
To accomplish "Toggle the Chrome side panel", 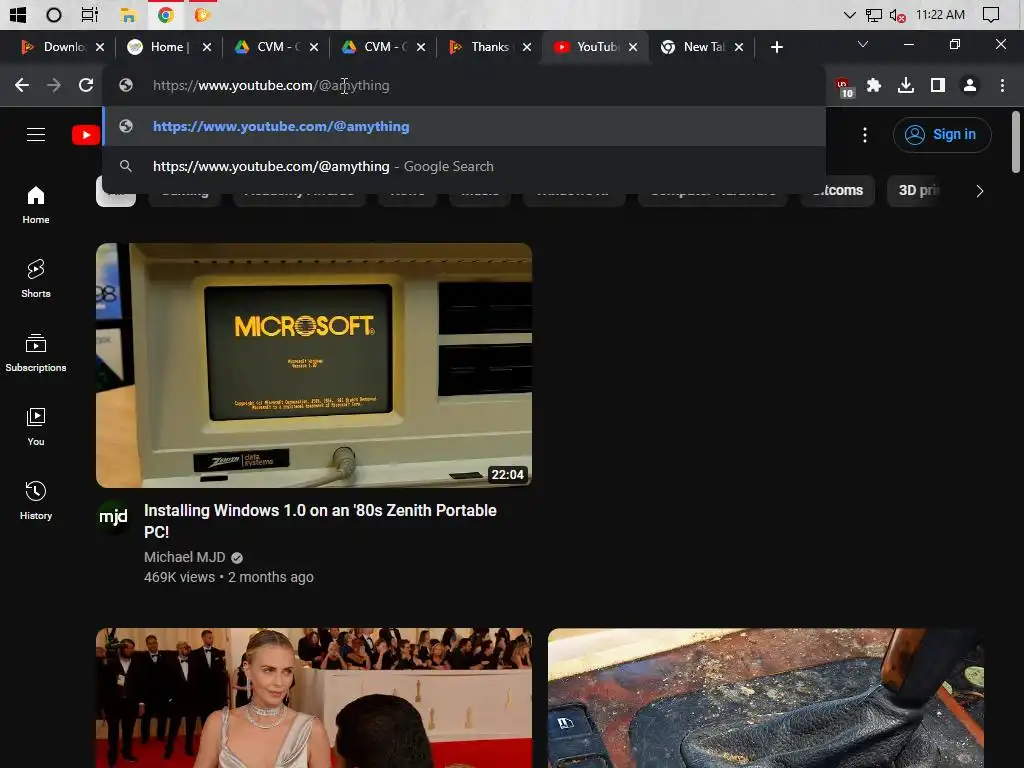I will pyautogui.click(x=938, y=85).
